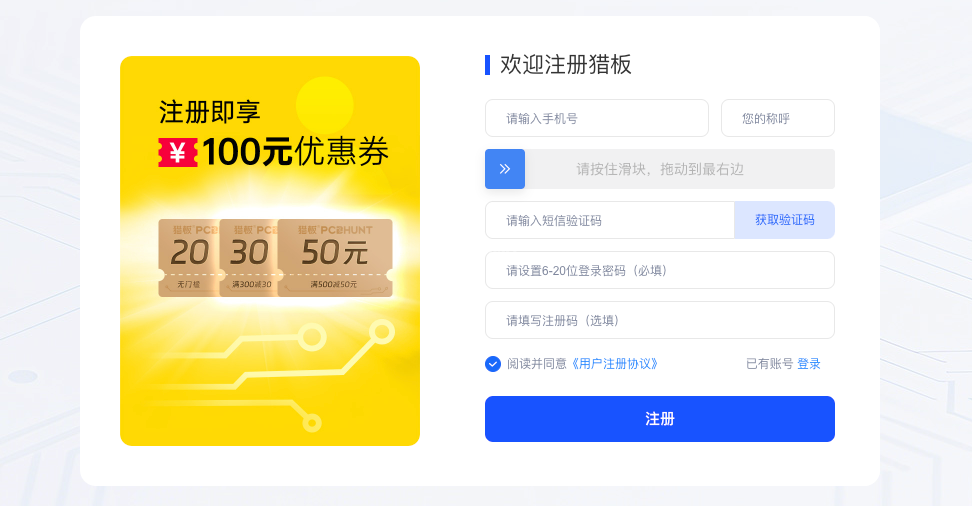Image resolution: width=972 pixels, height=506 pixels.
Task: Click the 欢迎注册猎板 heading
Action: click(566, 65)
